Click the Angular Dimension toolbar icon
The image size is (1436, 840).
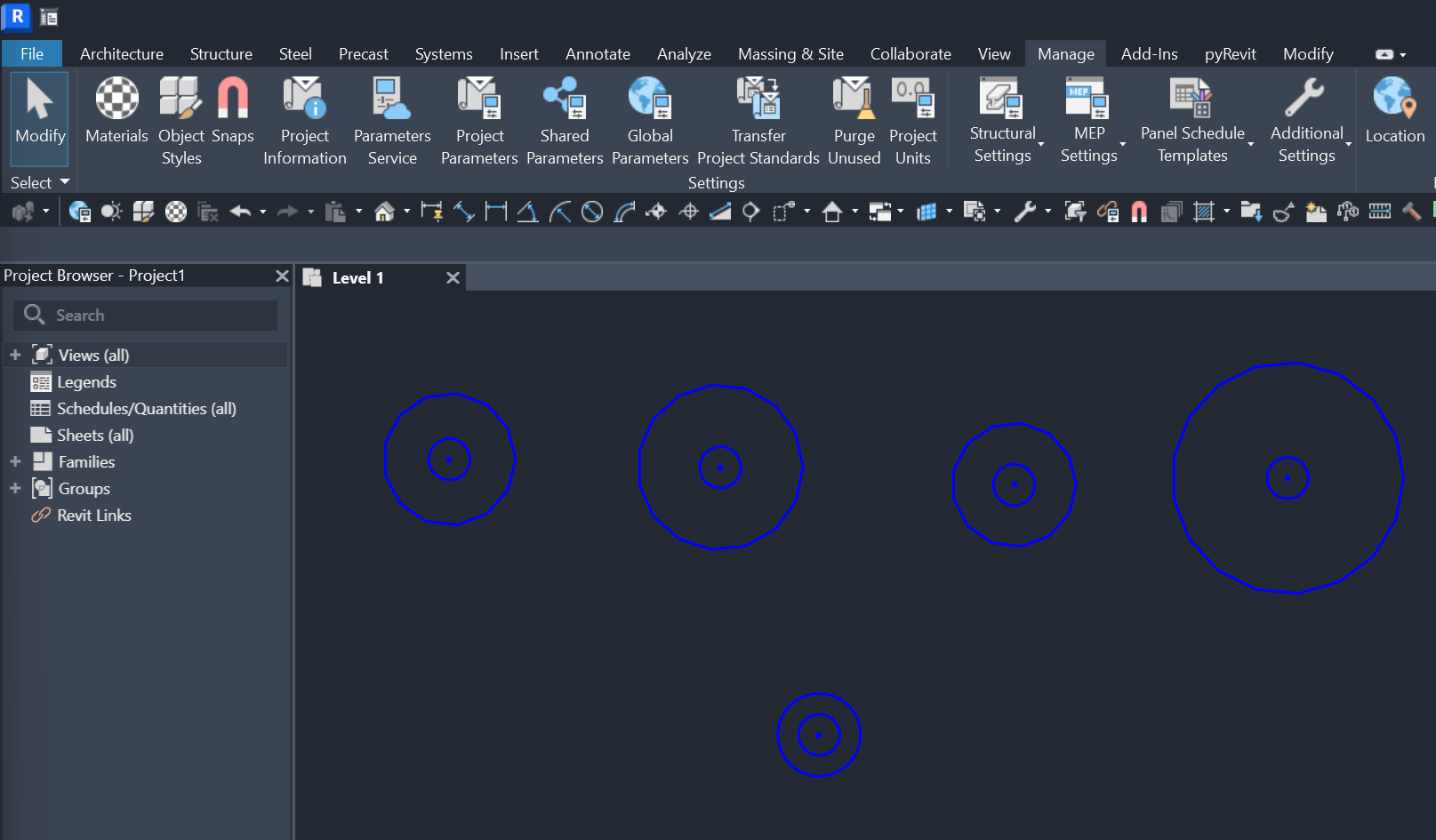pyautogui.click(x=527, y=212)
